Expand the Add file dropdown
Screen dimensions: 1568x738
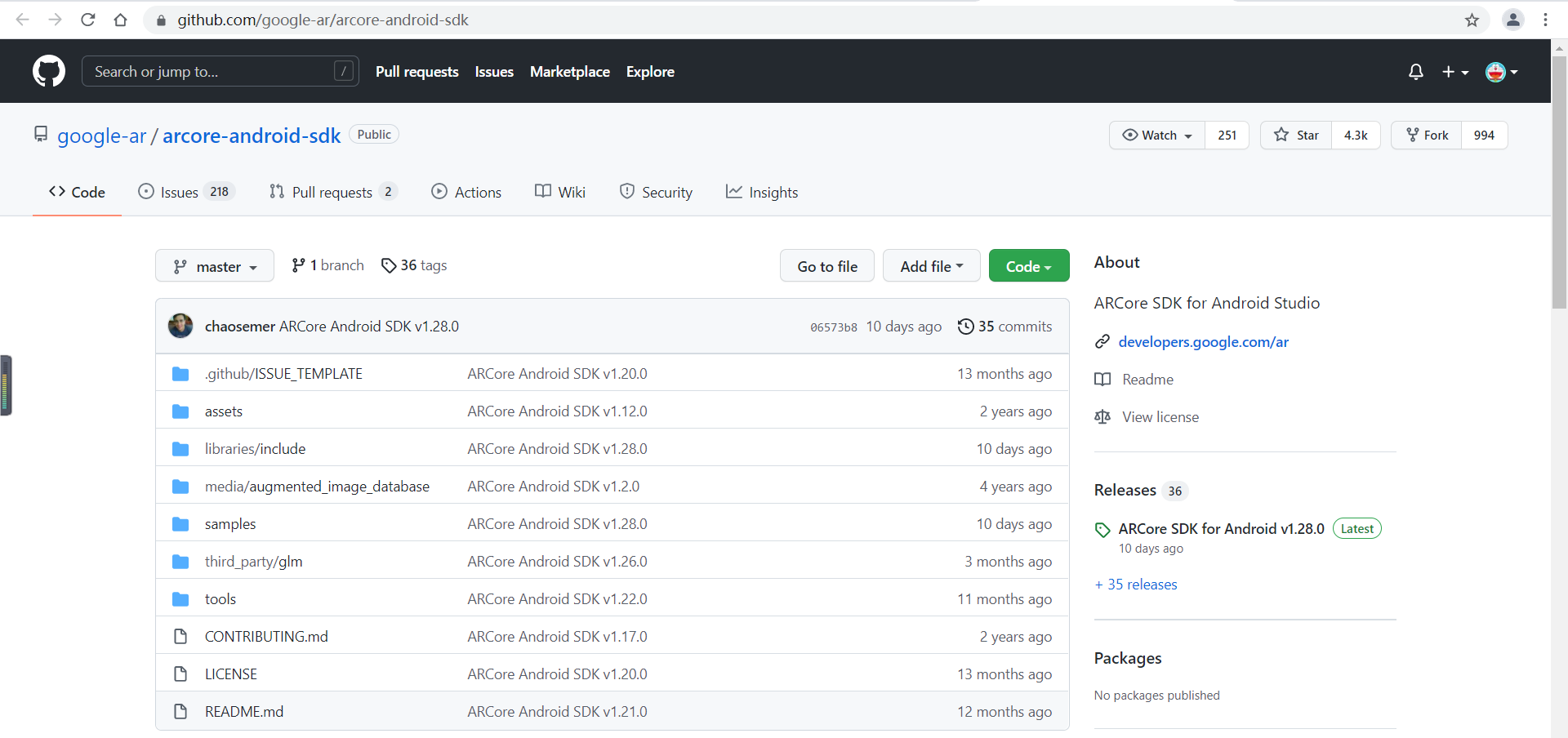932,266
